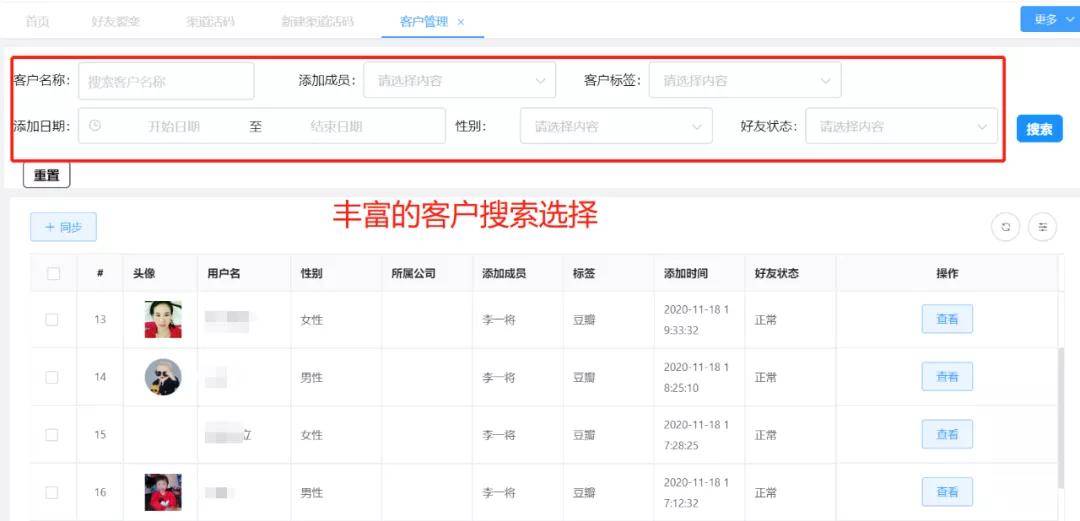1080x521 pixels.
Task: Click 查看 for row 15
Action: point(947,434)
